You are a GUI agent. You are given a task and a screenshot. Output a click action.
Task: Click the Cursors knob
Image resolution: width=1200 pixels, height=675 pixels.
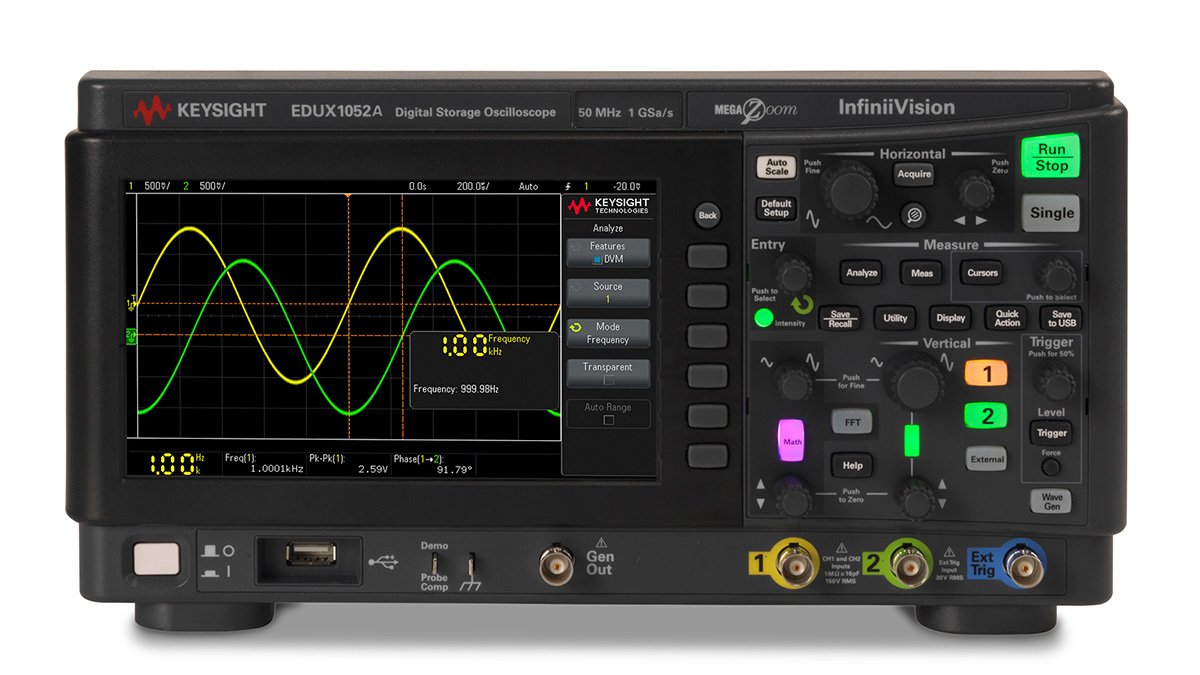click(1056, 274)
